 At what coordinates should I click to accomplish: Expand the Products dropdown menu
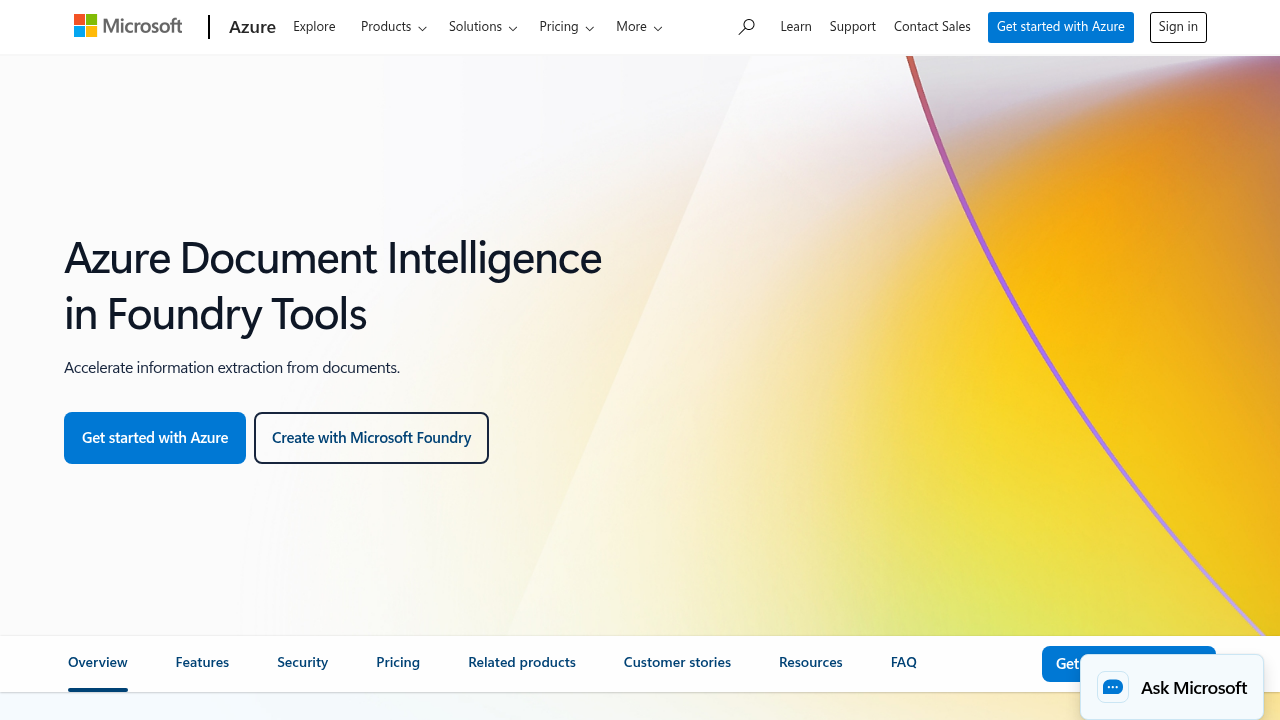click(x=393, y=27)
